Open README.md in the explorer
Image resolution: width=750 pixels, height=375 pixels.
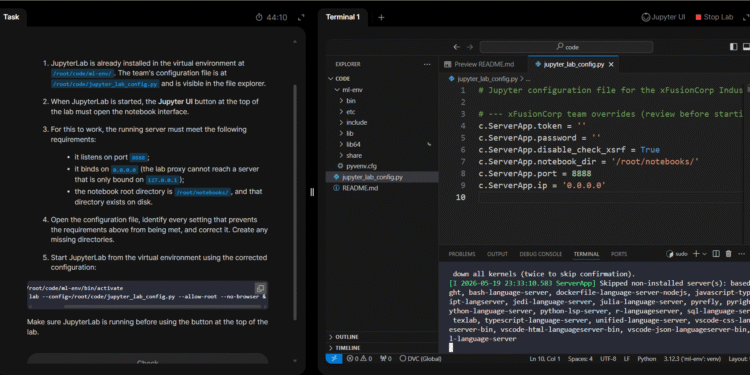tap(360, 188)
